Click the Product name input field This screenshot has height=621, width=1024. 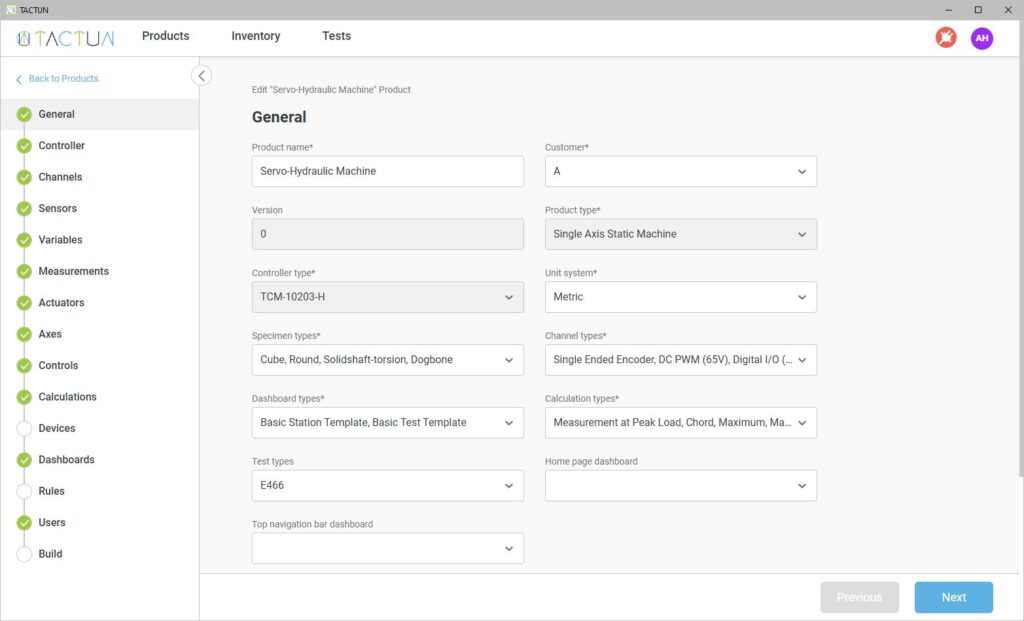(x=387, y=171)
